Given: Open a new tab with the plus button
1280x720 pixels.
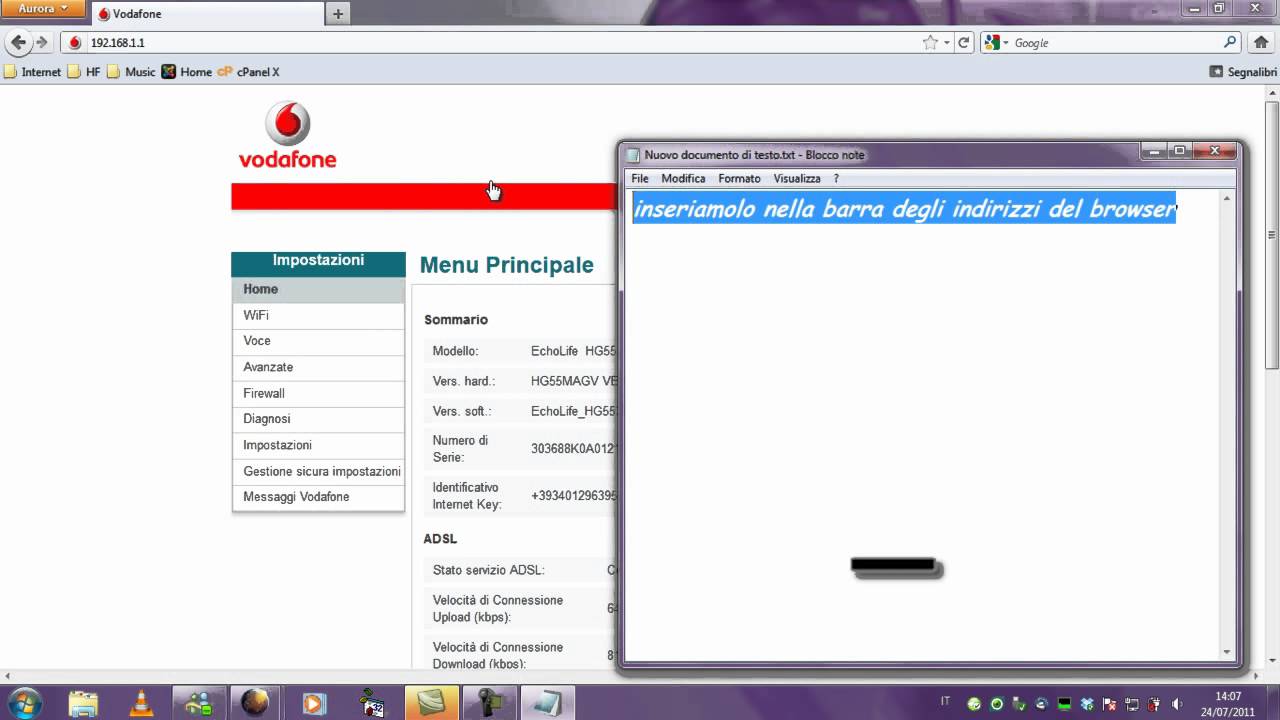Looking at the screenshot, I should [x=338, y=14].
